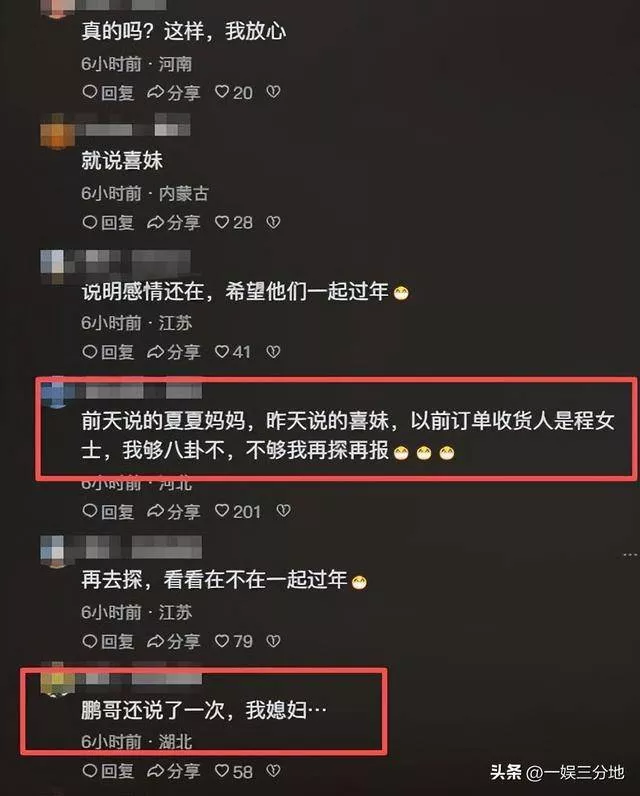Open the three-dot more options menu
The image size is (640, 796).
[x=630, y=554]
